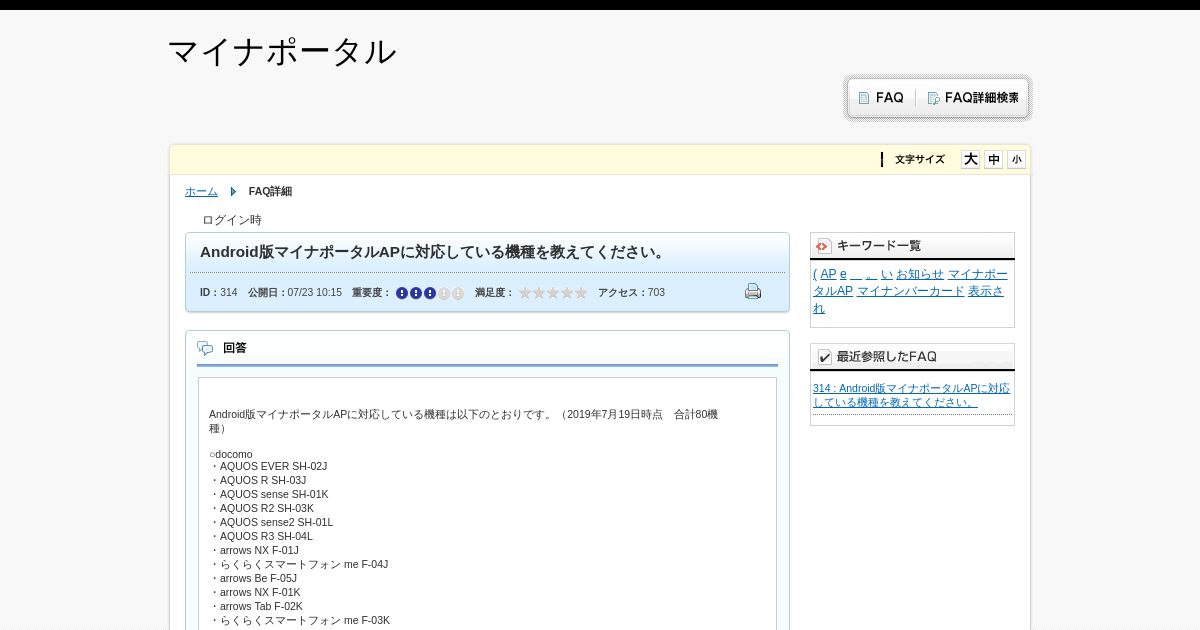Set font size to 大 (large)
Screen dimensions: 1200x630
[970, 160]
